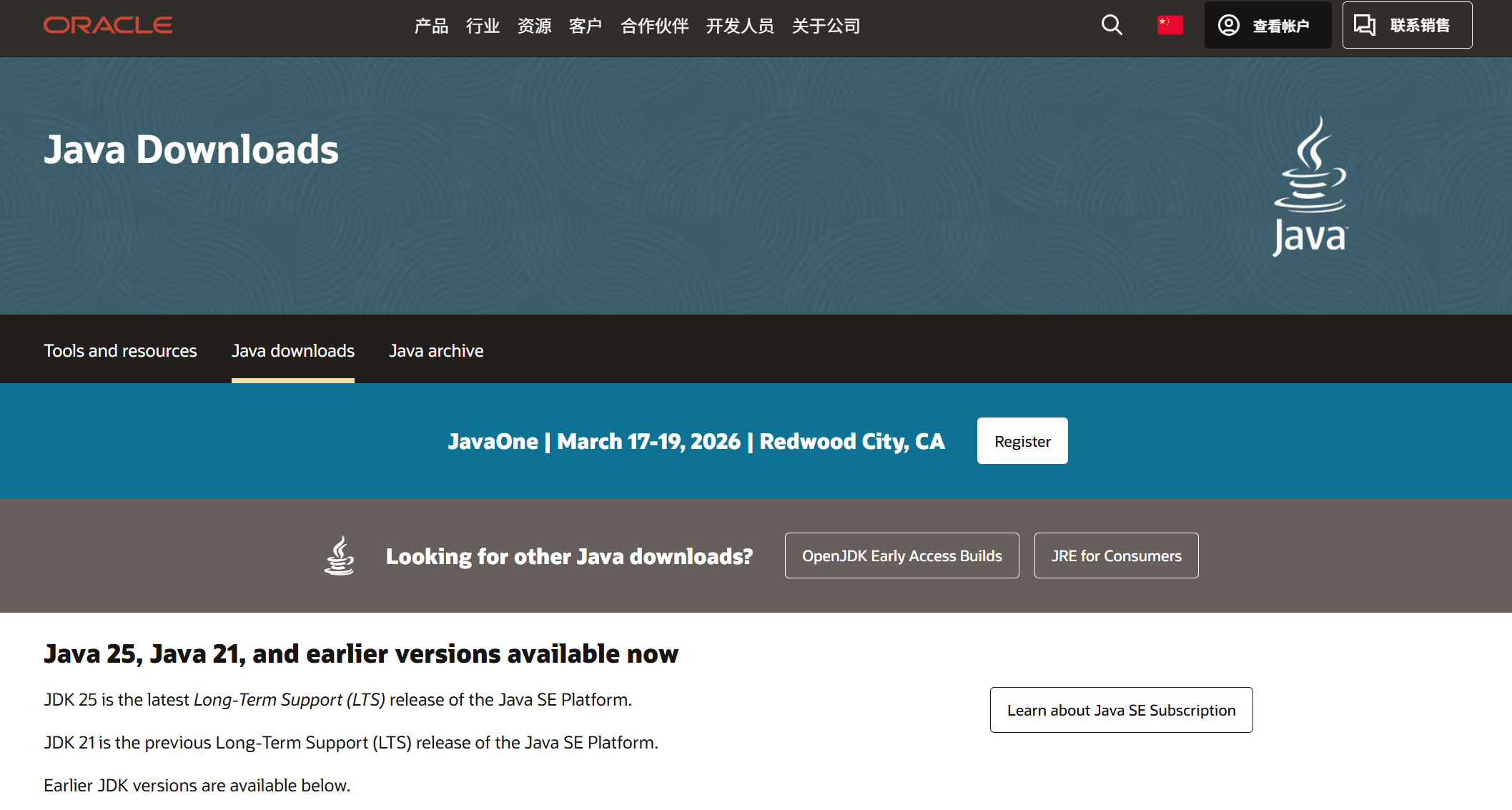Open the 资源 menu
This screenshot has width=1512, height=810.
coord(533,26)
